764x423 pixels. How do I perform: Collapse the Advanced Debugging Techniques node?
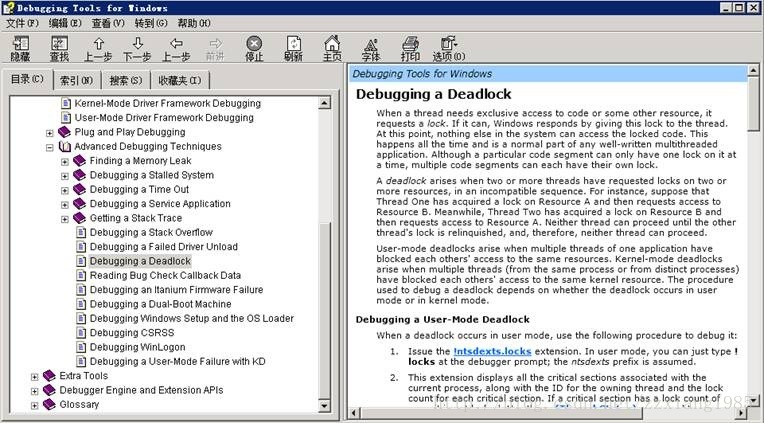(50, 147)
